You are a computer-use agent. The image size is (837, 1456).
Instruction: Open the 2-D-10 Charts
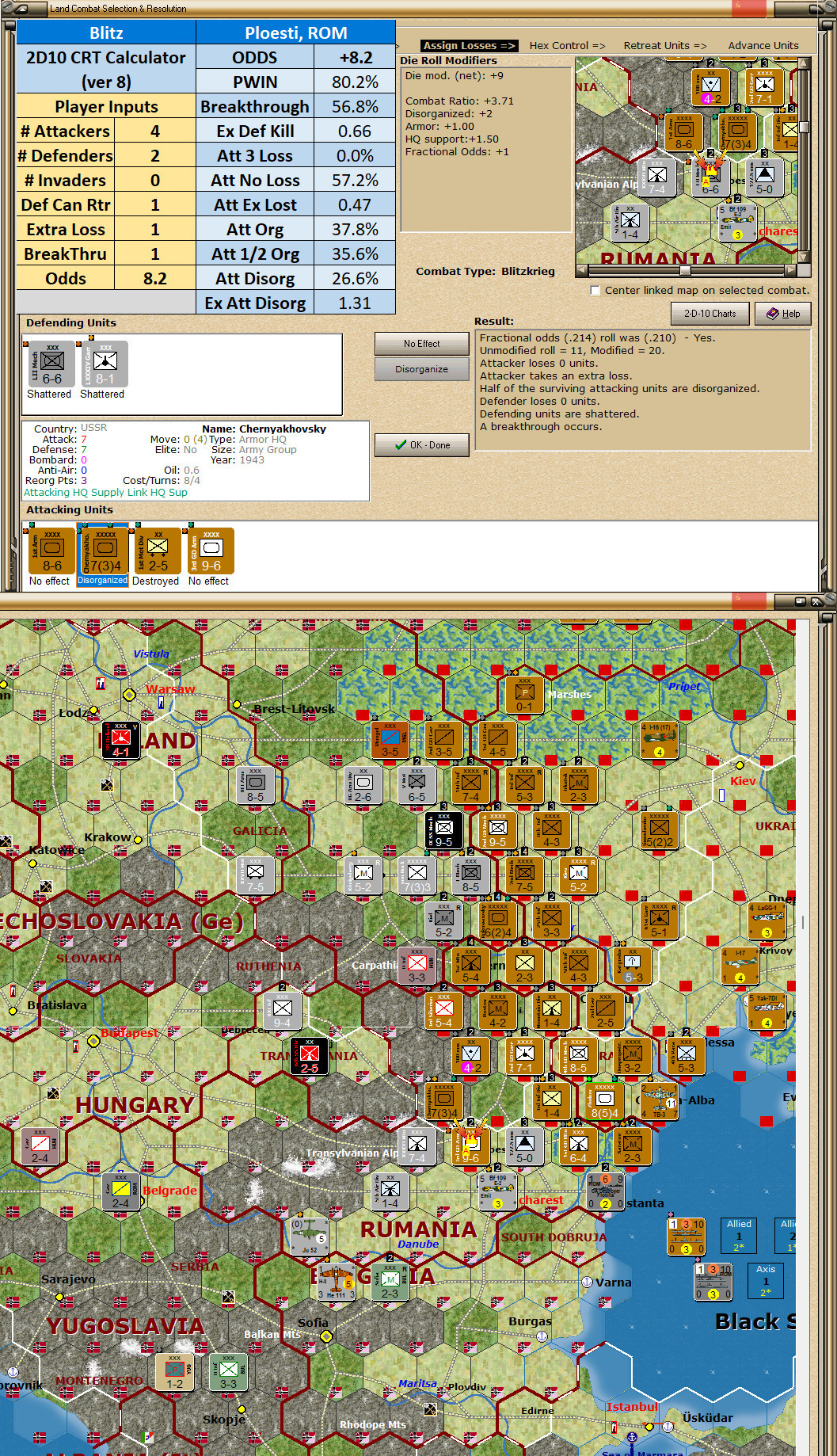pyautogui.click(x=710, y=314)
